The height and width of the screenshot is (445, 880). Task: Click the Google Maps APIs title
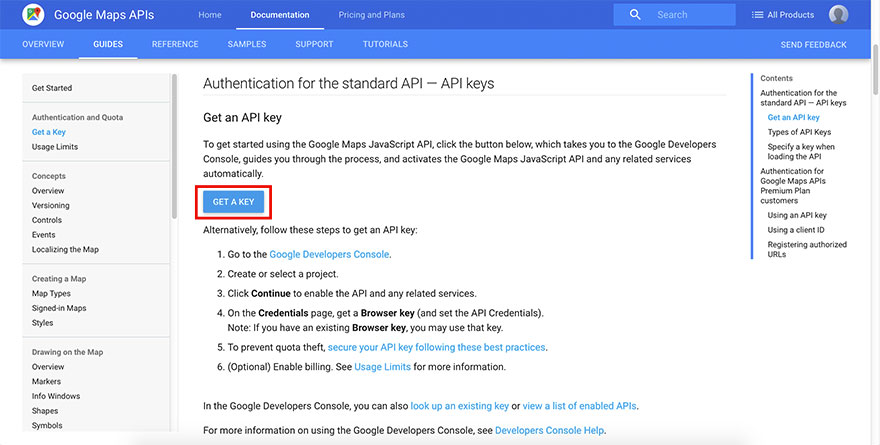(x=104, y=15)
